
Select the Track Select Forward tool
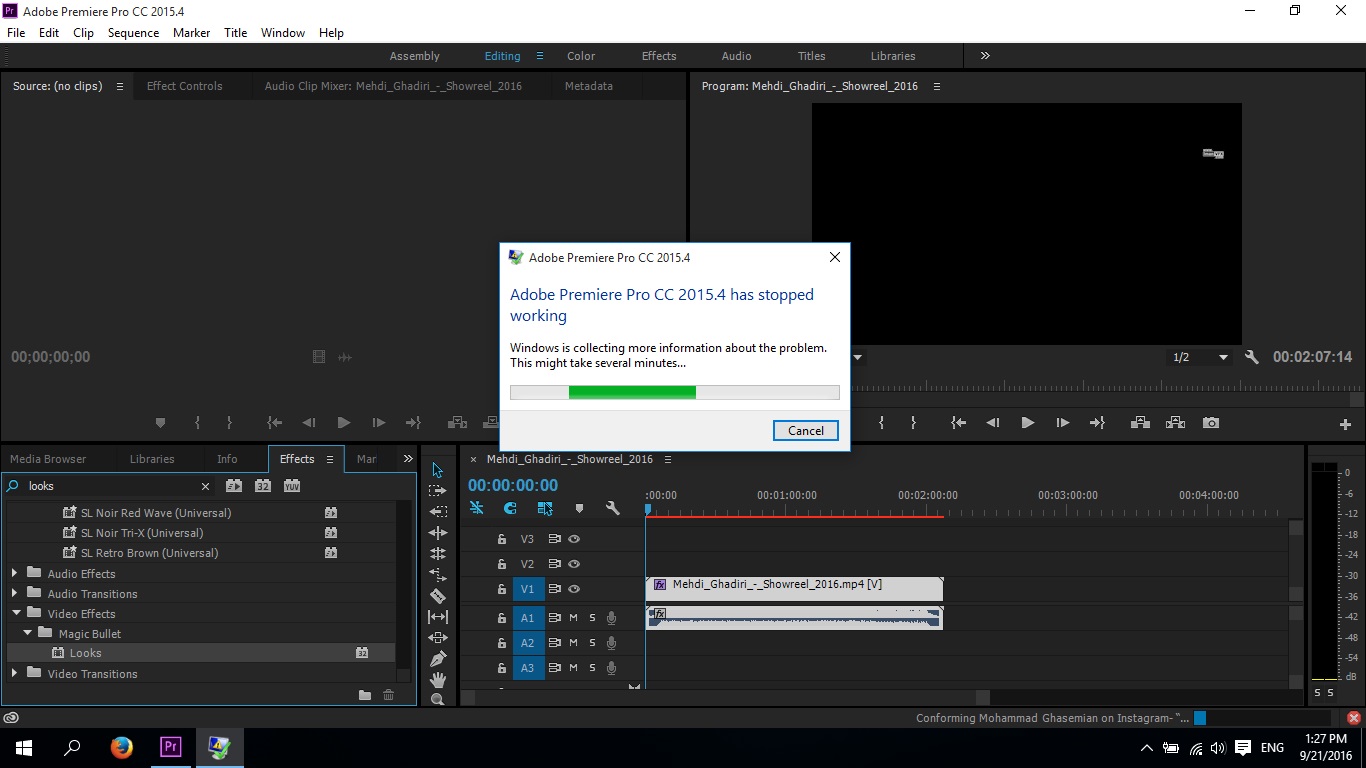[x=437, y=491]
